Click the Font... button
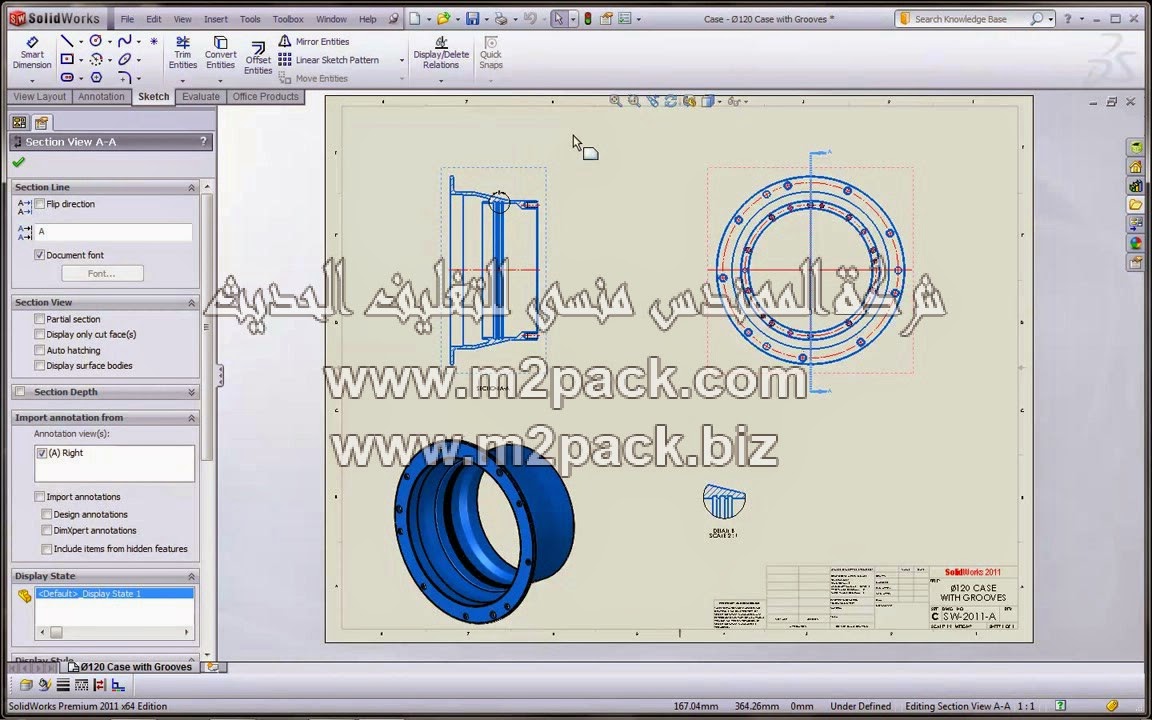The image size is (1152, 720). [102, 273]
